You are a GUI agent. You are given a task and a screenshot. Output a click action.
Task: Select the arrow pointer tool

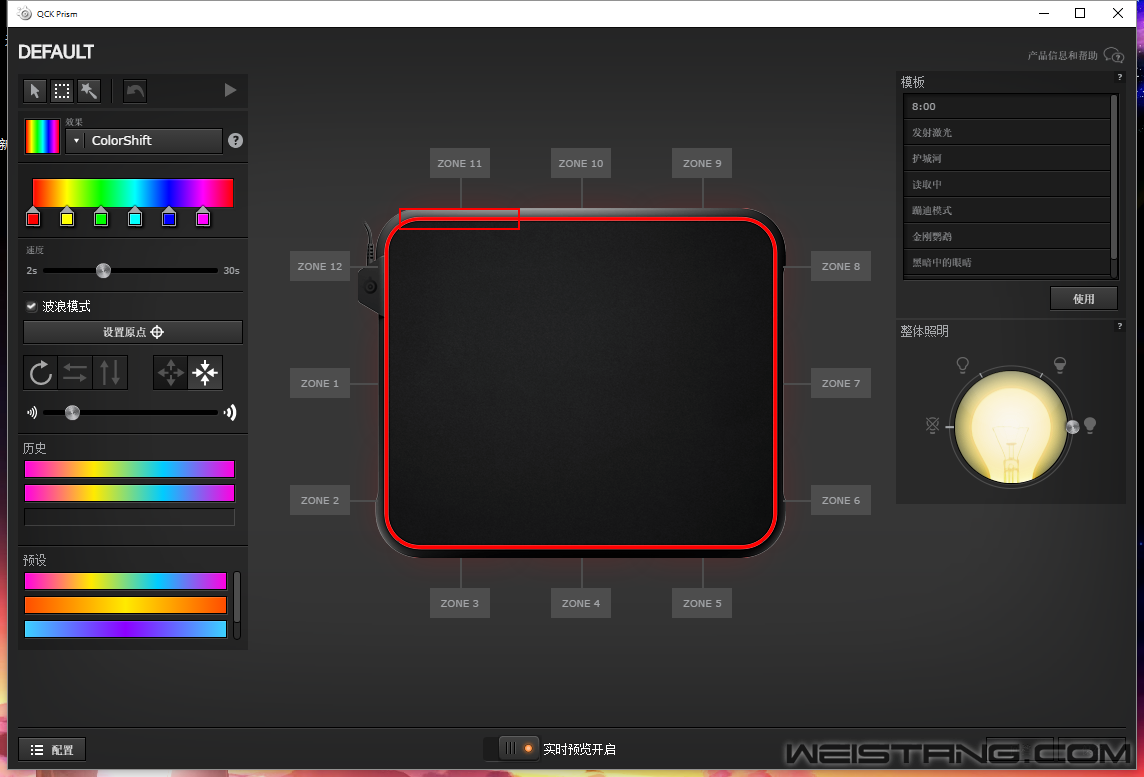34,91
